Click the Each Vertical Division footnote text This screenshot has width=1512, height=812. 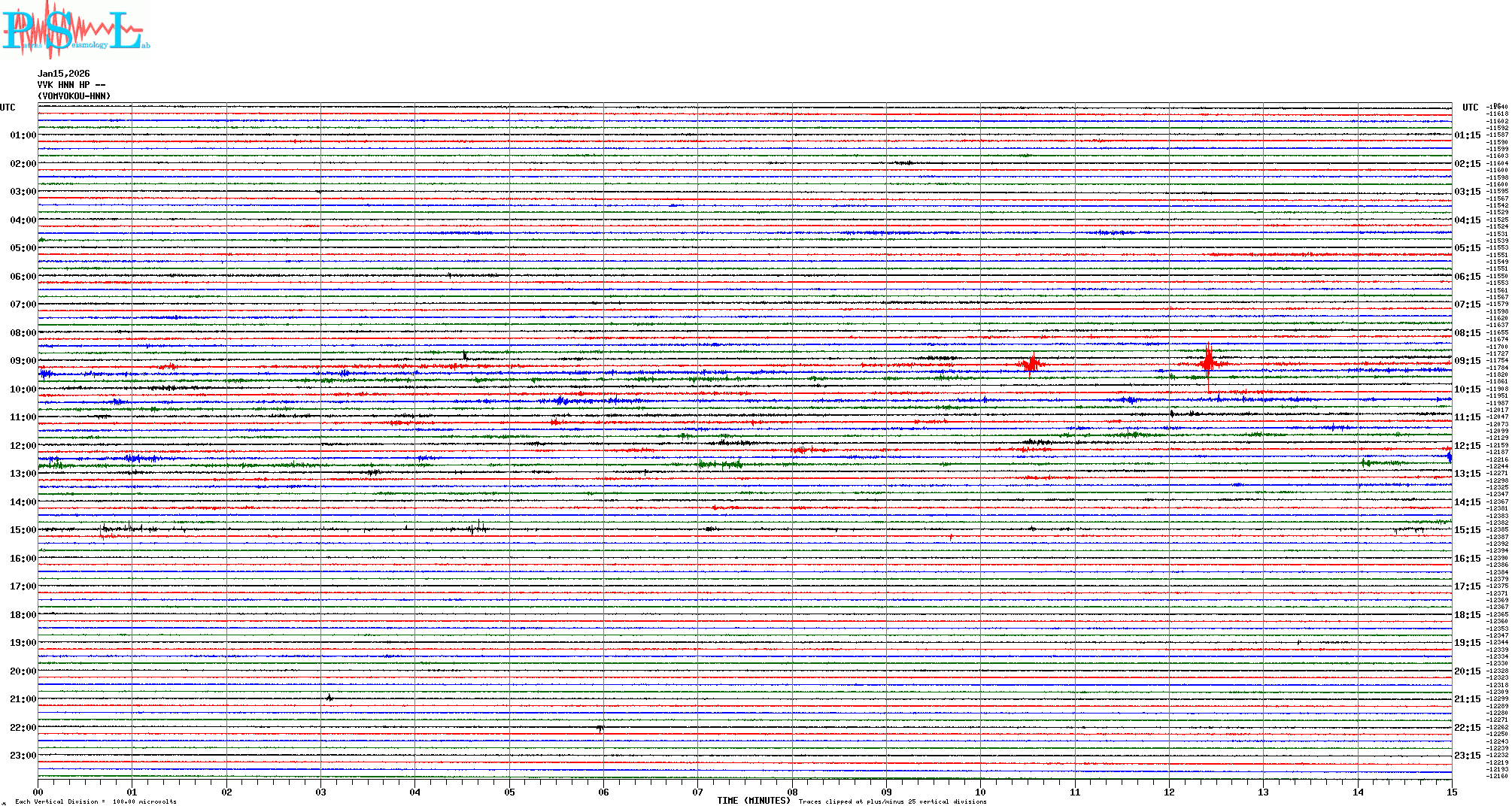pyautogui.click(x=96, y=801)
